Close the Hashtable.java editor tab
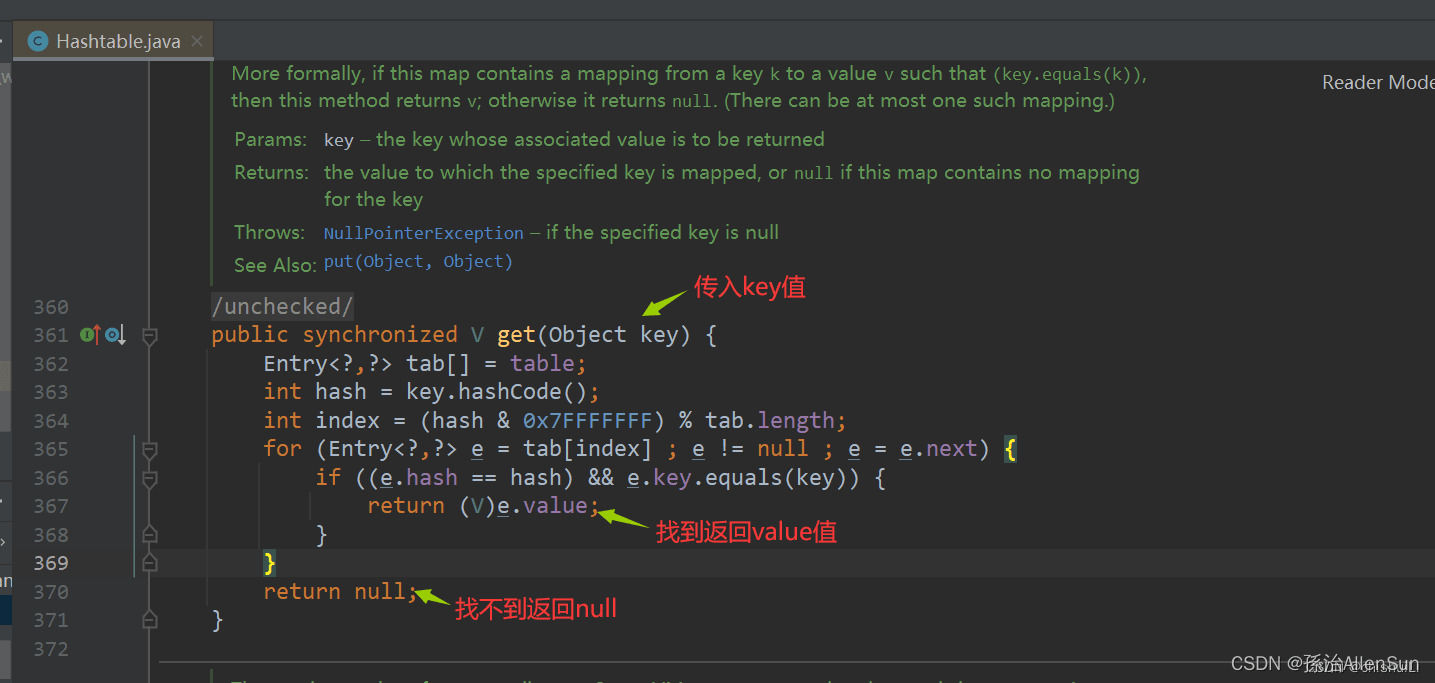Viewport: 1435px width, 683px height. [x=197, y=41]
